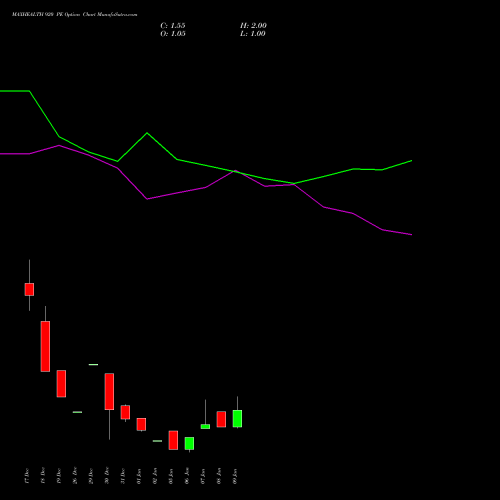
Task: Click the right end of the purple line
Action: [411, 235]
